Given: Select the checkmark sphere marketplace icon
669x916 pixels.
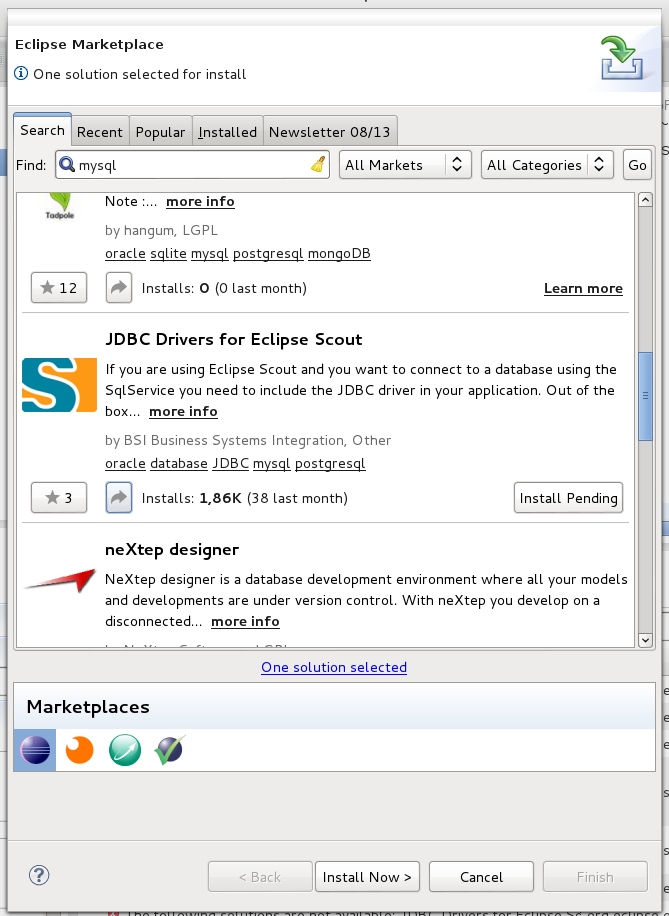Looking at the screenshot, I should [169, 750].
